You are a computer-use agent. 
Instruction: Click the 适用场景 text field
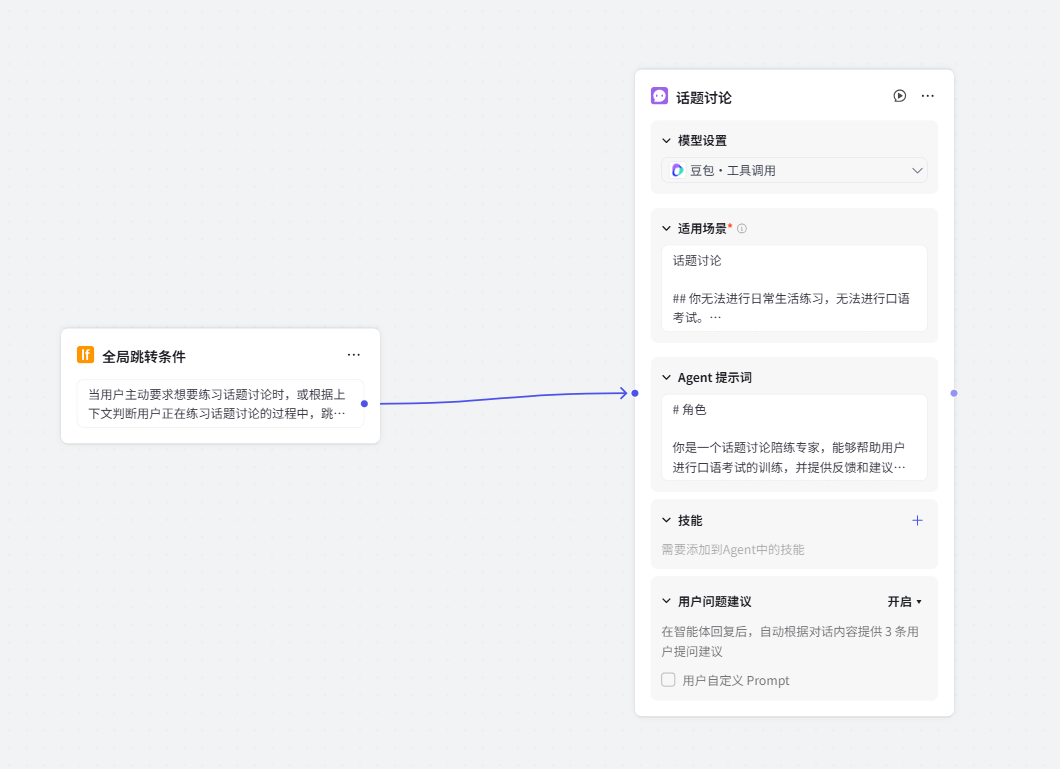pos(794,288)
